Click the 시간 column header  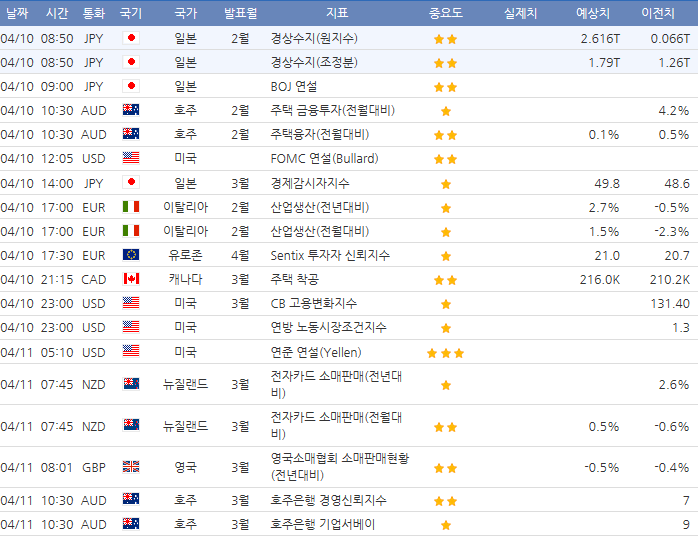pos(57,13)
